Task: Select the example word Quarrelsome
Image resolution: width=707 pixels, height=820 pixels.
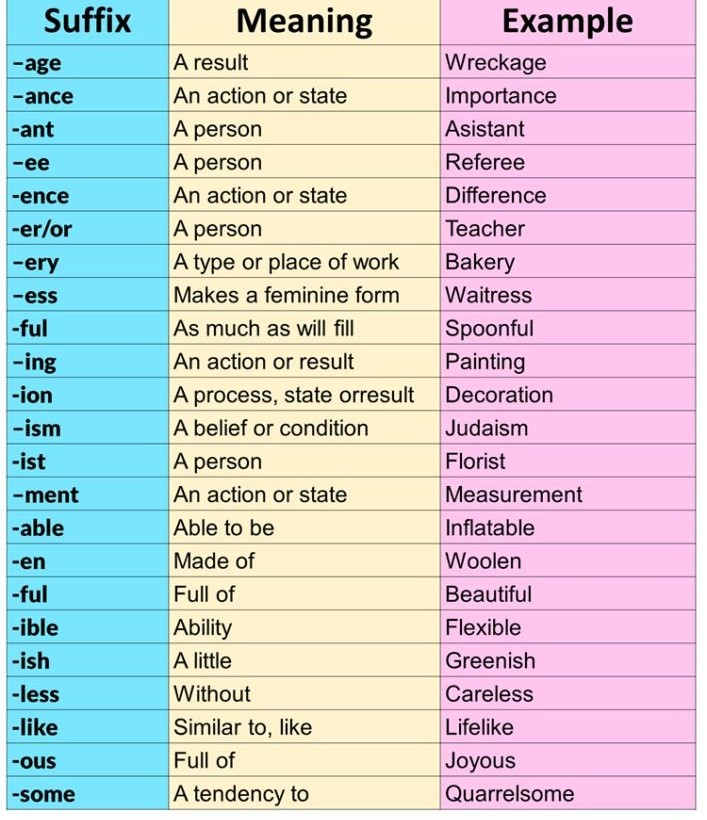Action: click(509, 794)
